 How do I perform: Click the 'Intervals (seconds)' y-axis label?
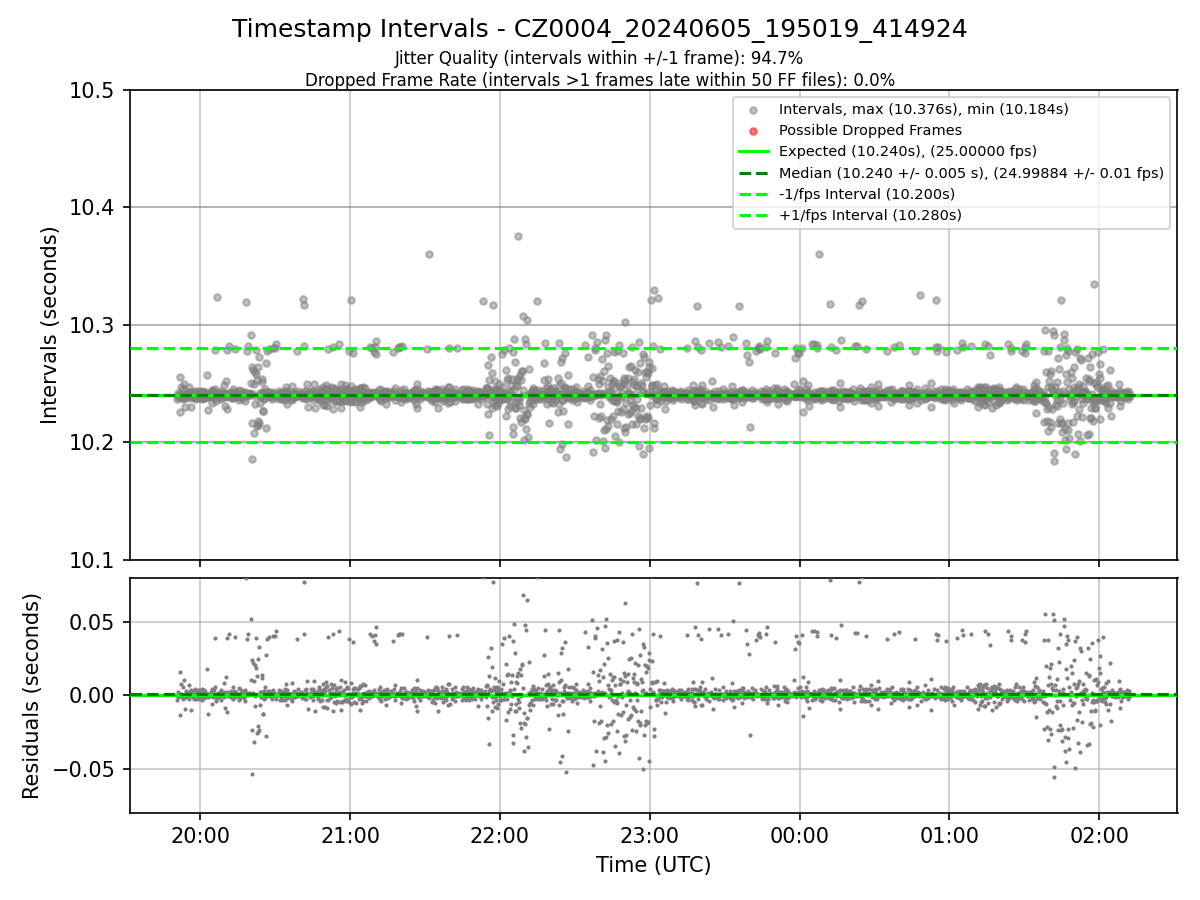tap(50, 325)
